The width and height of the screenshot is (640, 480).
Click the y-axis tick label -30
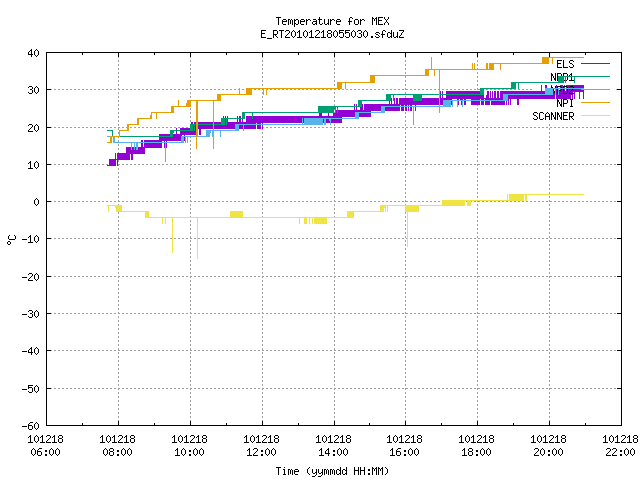[x=31, y=314]
